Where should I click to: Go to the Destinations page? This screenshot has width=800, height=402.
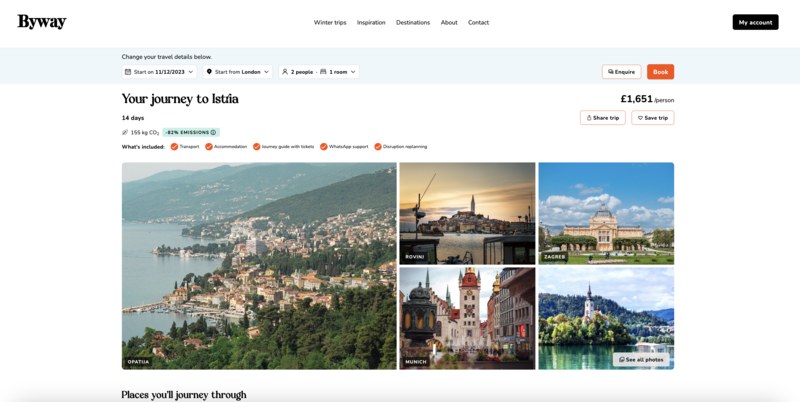[413, 22]
